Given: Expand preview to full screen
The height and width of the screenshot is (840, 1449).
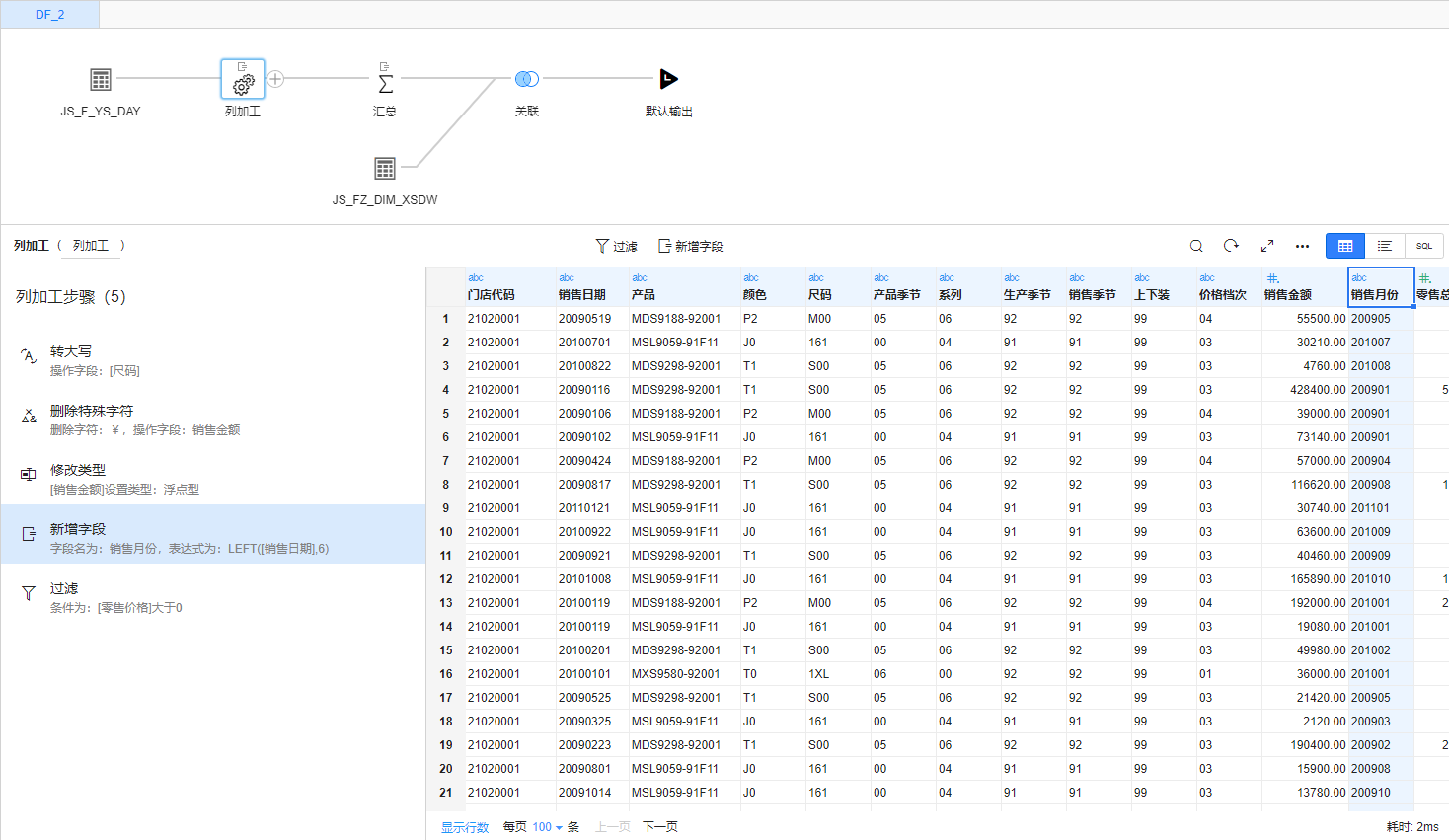Looking at the screenshot, I should tap(1267, 246).
